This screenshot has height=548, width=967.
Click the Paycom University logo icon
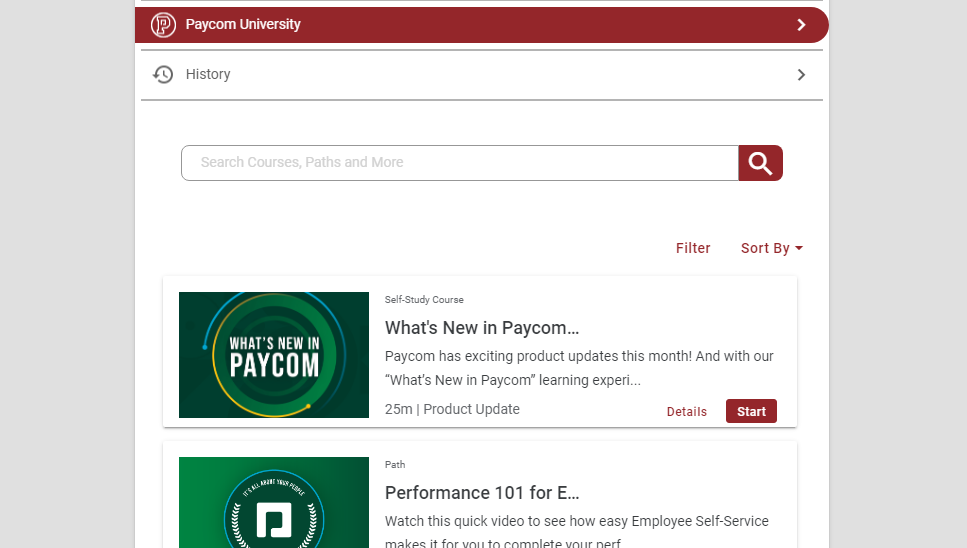pos(163,25)
